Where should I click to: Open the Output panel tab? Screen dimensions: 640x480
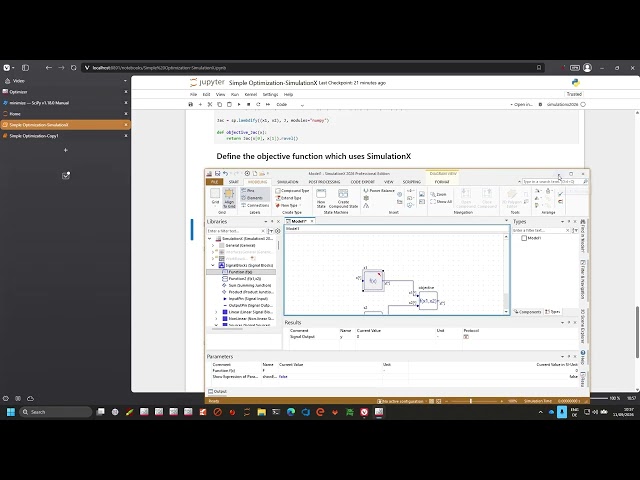218,391
